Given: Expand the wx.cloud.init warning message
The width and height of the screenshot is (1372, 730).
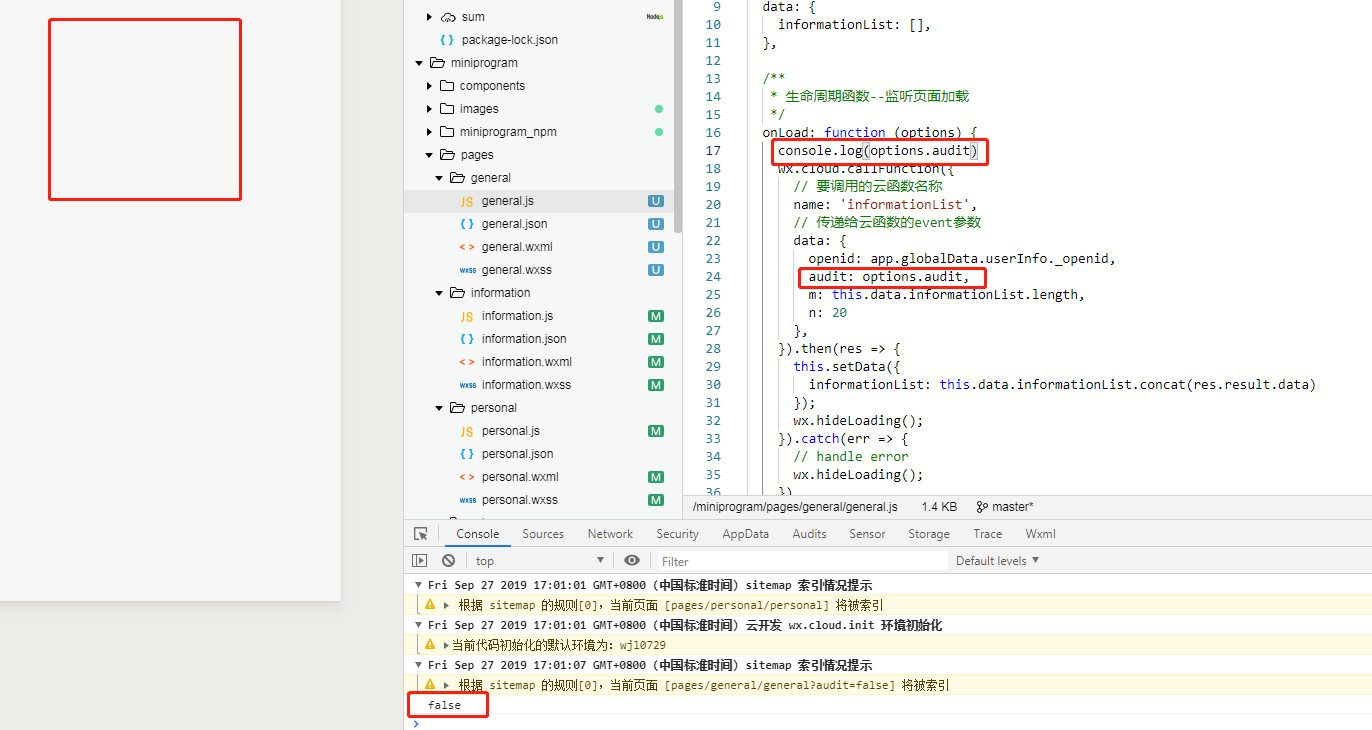Looking at the screenshot, I should coord(446,645).
